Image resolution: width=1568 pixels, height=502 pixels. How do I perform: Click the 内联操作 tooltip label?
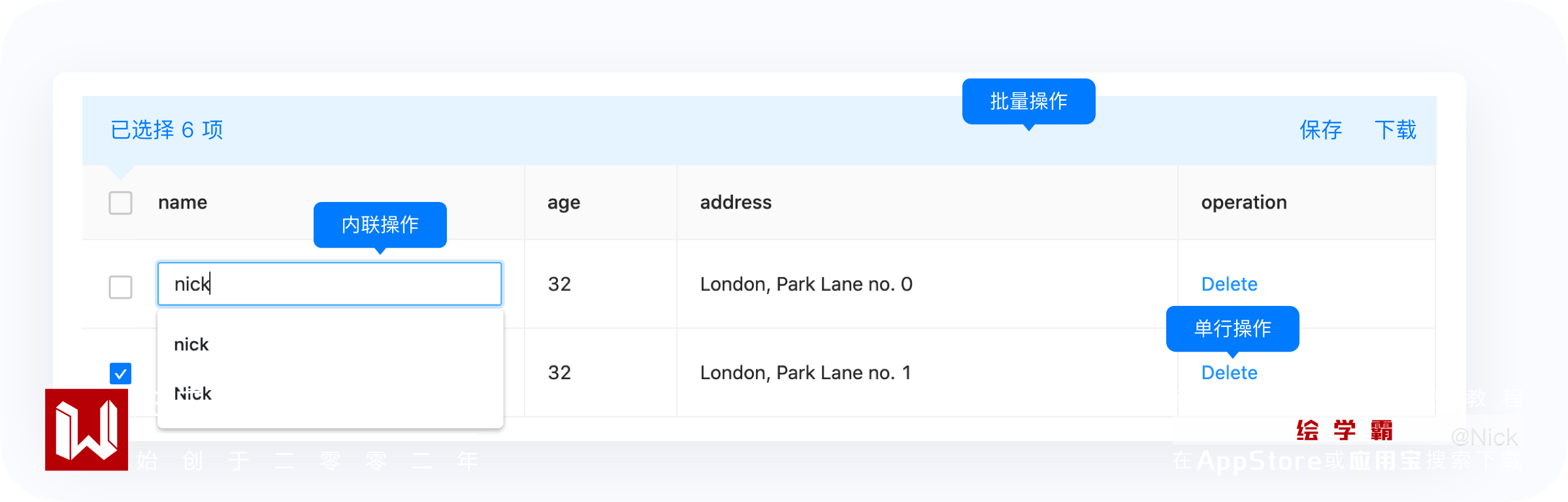pos(380,225)
